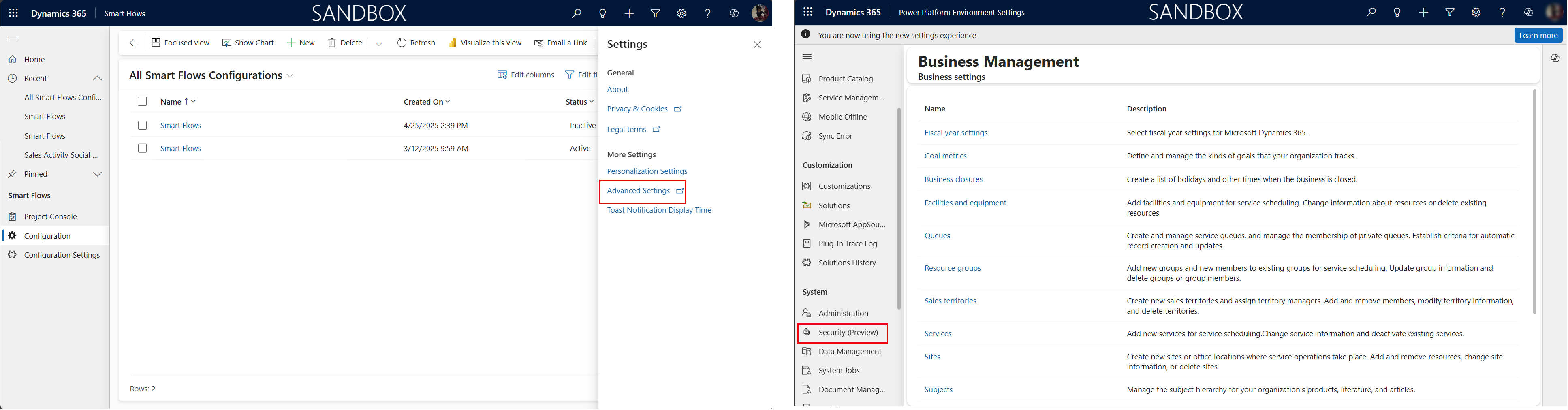
Task: Click Visualize this view
Action: coord(485,43)
